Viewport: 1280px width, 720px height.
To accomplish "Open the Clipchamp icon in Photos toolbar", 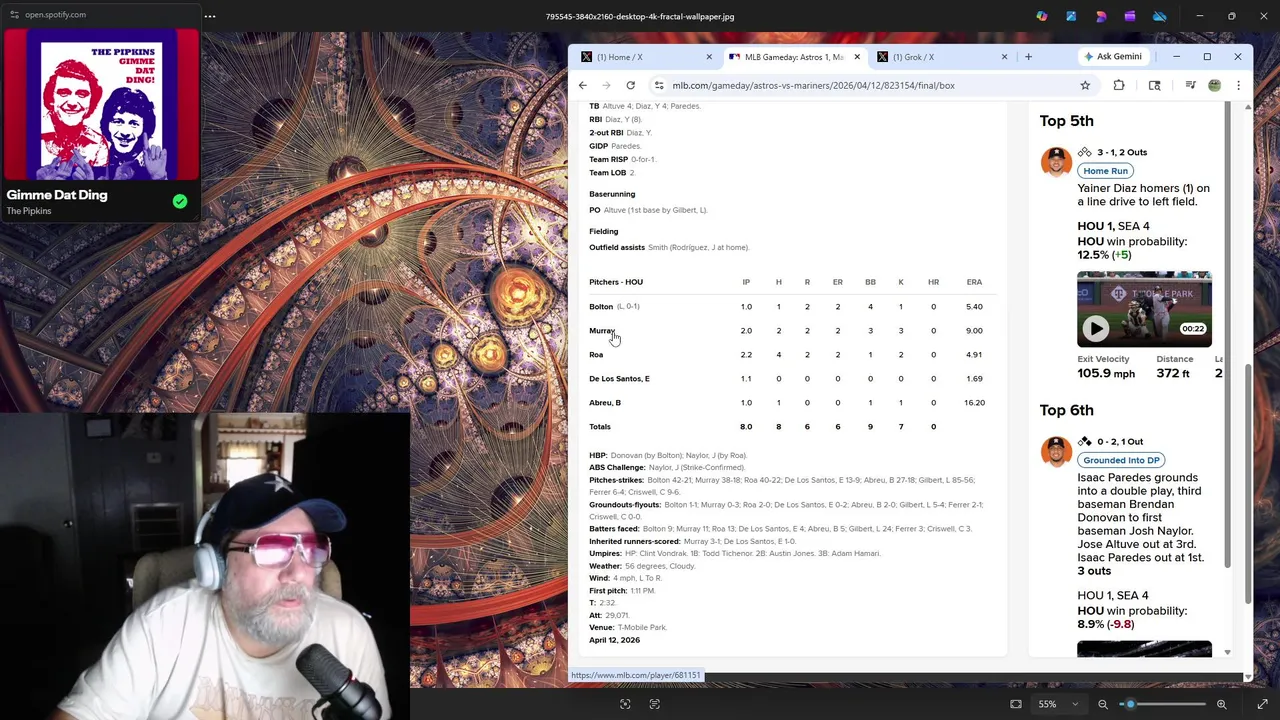I will [1130, 16].
